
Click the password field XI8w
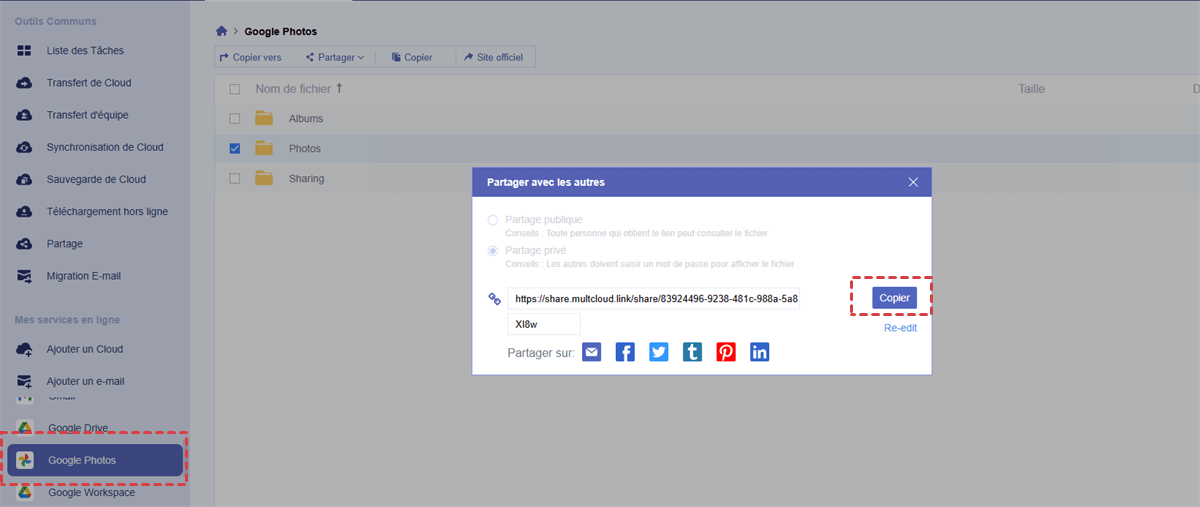tap(544, 324)
